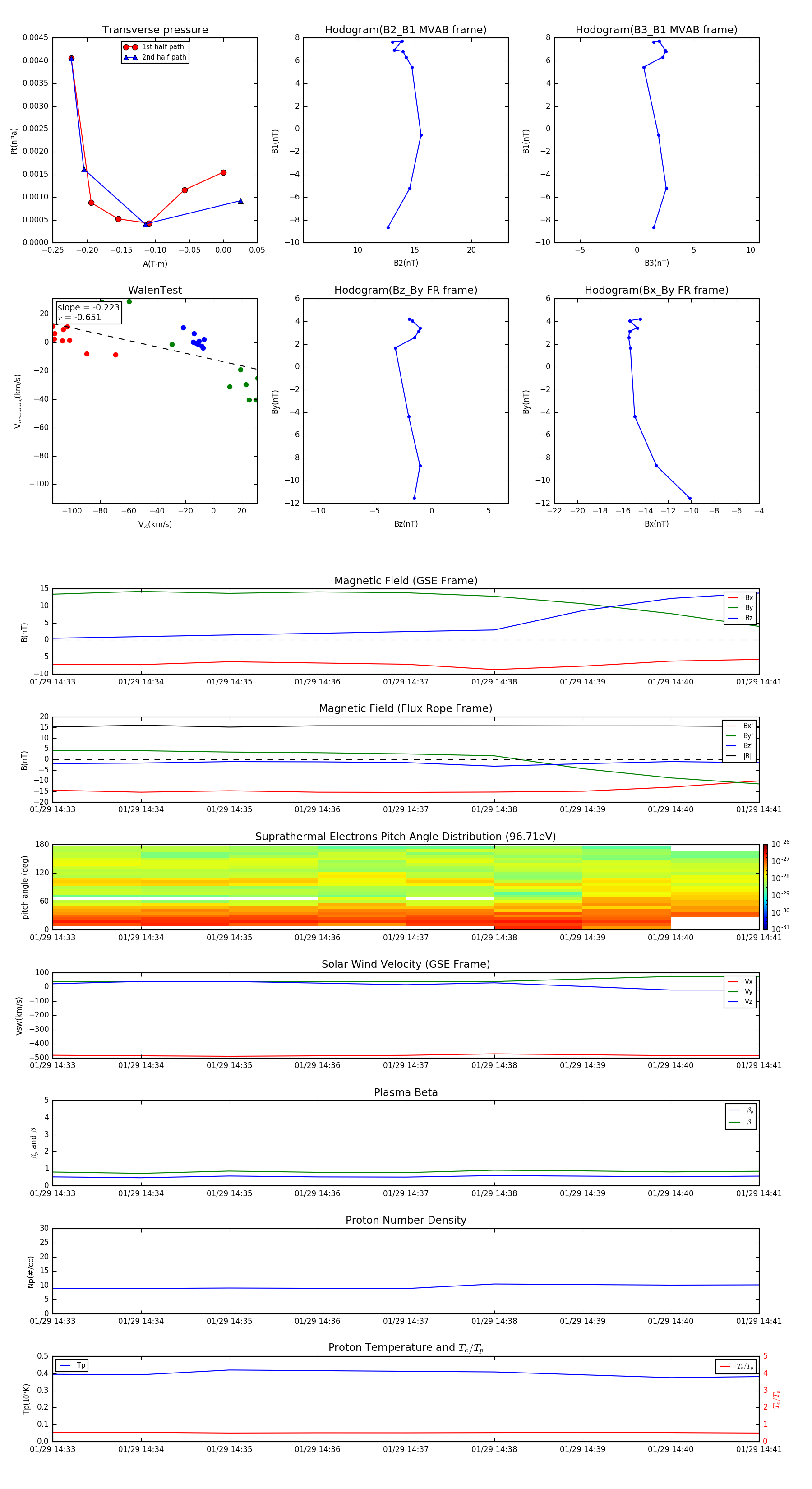Click the "Plasma Beta" plot title
This screenshot has height=1489, width=812.
pyautogui.click(x=406, y=1093)
